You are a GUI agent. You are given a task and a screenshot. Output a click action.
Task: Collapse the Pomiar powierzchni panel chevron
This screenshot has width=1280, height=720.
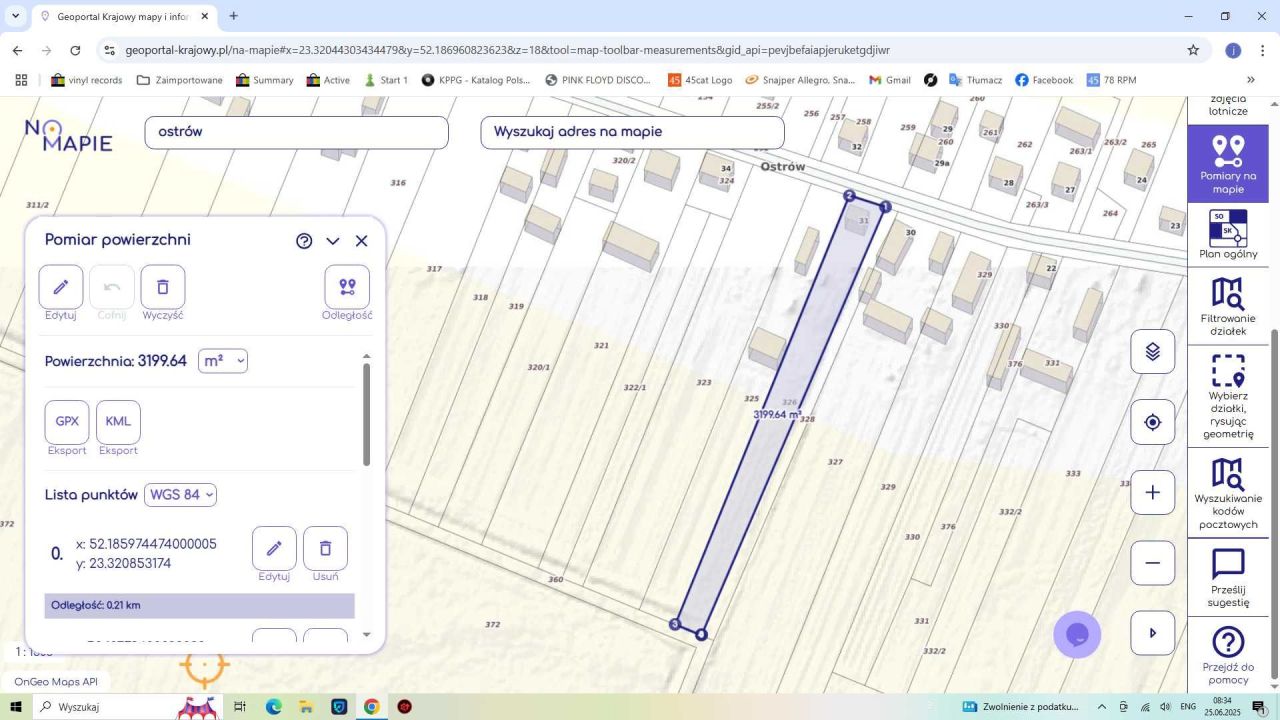[333, 241]
